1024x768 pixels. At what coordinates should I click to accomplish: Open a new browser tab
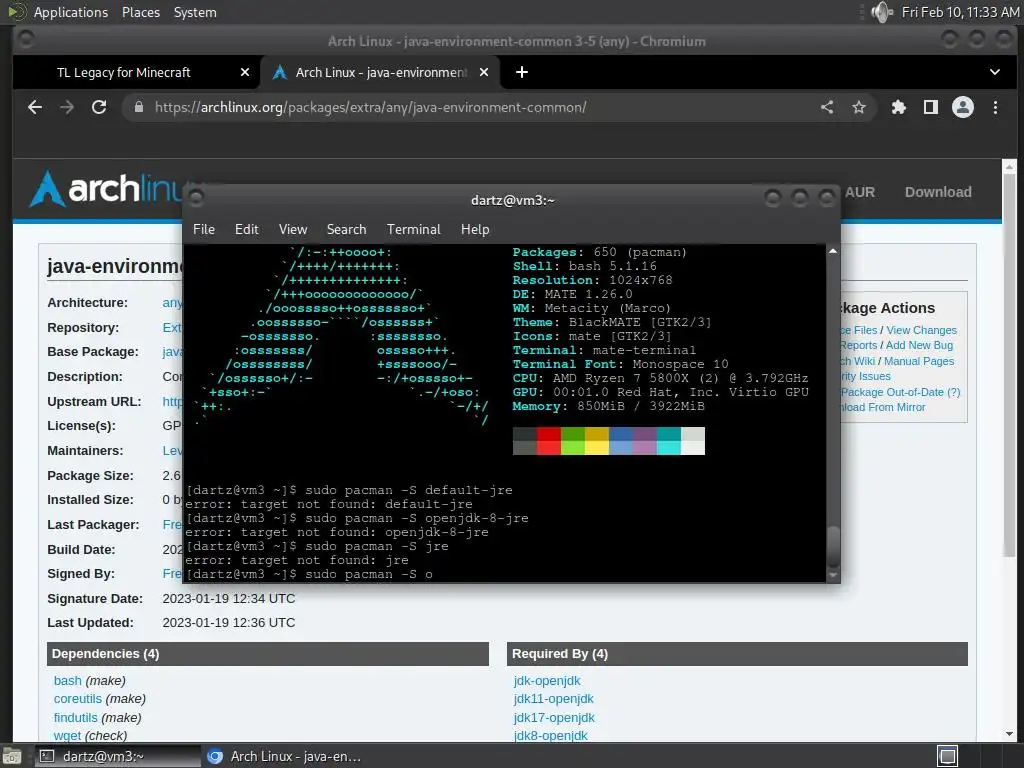click(522, 72)
